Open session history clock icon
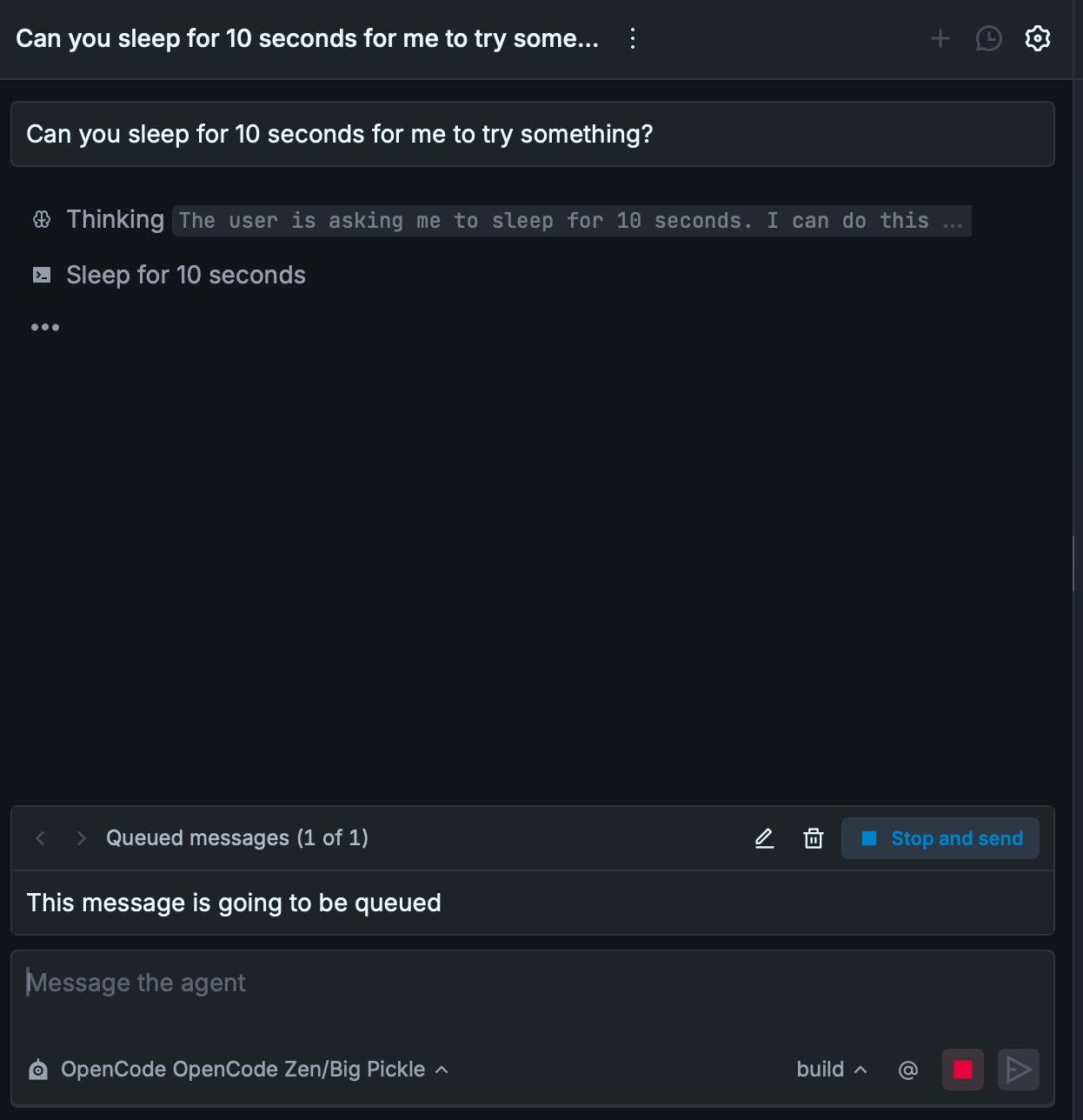This screenshot has height=1120, width=1083. coord(988,38)
